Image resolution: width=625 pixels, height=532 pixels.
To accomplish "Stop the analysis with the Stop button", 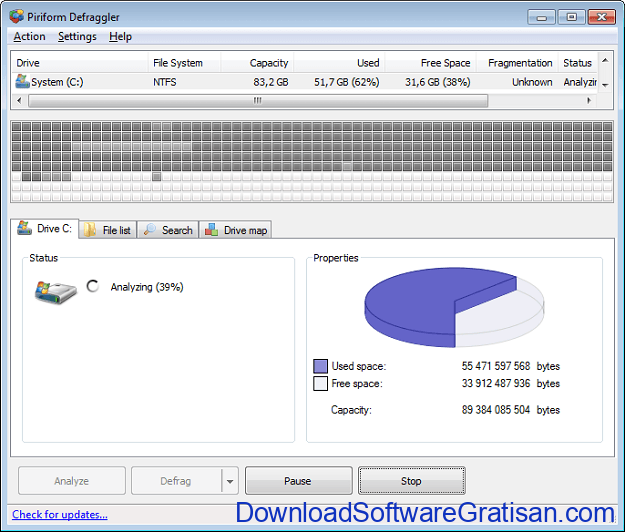I will (412, 481).
